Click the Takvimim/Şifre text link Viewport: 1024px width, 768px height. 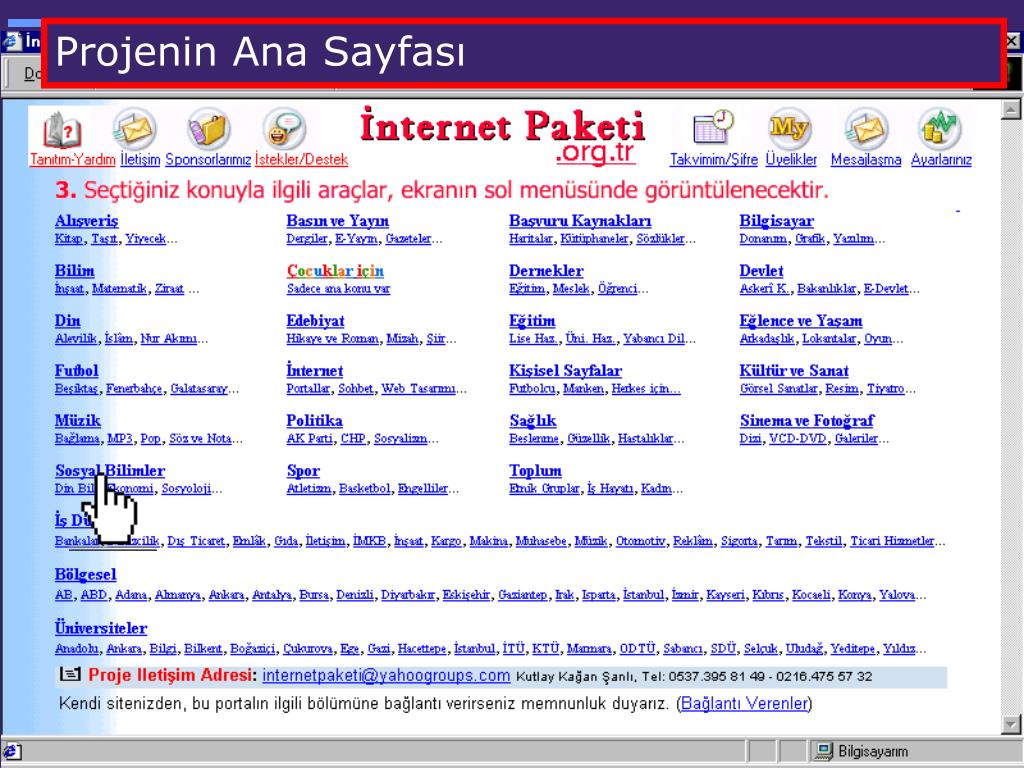click(x=714, y=159)
